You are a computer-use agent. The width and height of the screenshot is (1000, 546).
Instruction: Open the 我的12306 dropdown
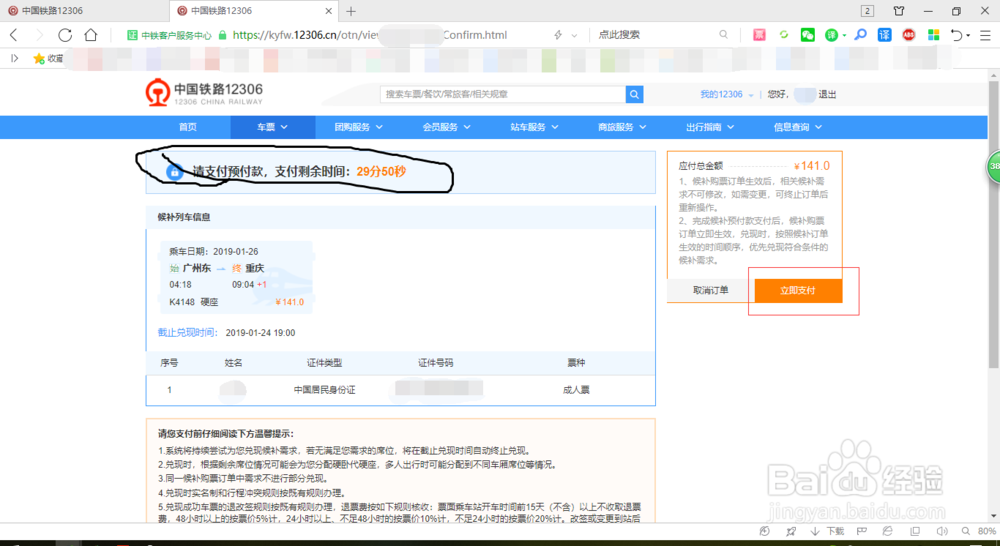click(726, 94)
